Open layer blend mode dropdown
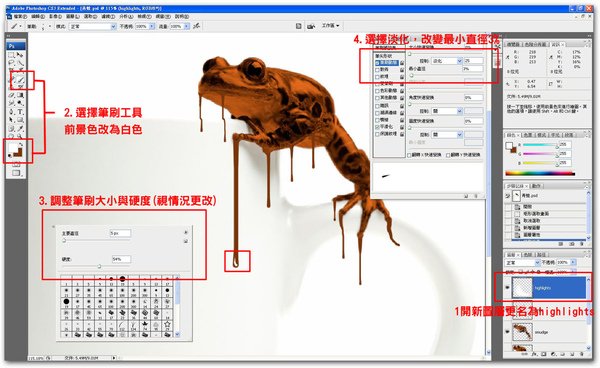This screenshot has width=600, height=368. [x=522, y=262]
